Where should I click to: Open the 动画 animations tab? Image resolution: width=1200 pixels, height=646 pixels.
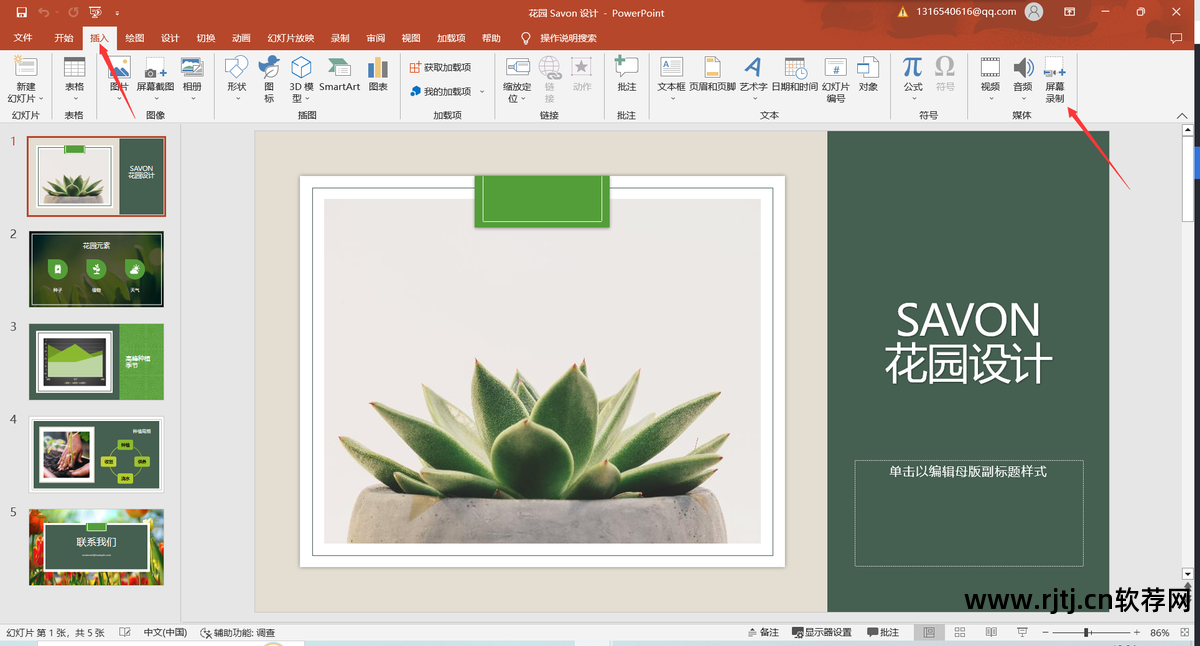pyautogui.click(x=241, y=38)
